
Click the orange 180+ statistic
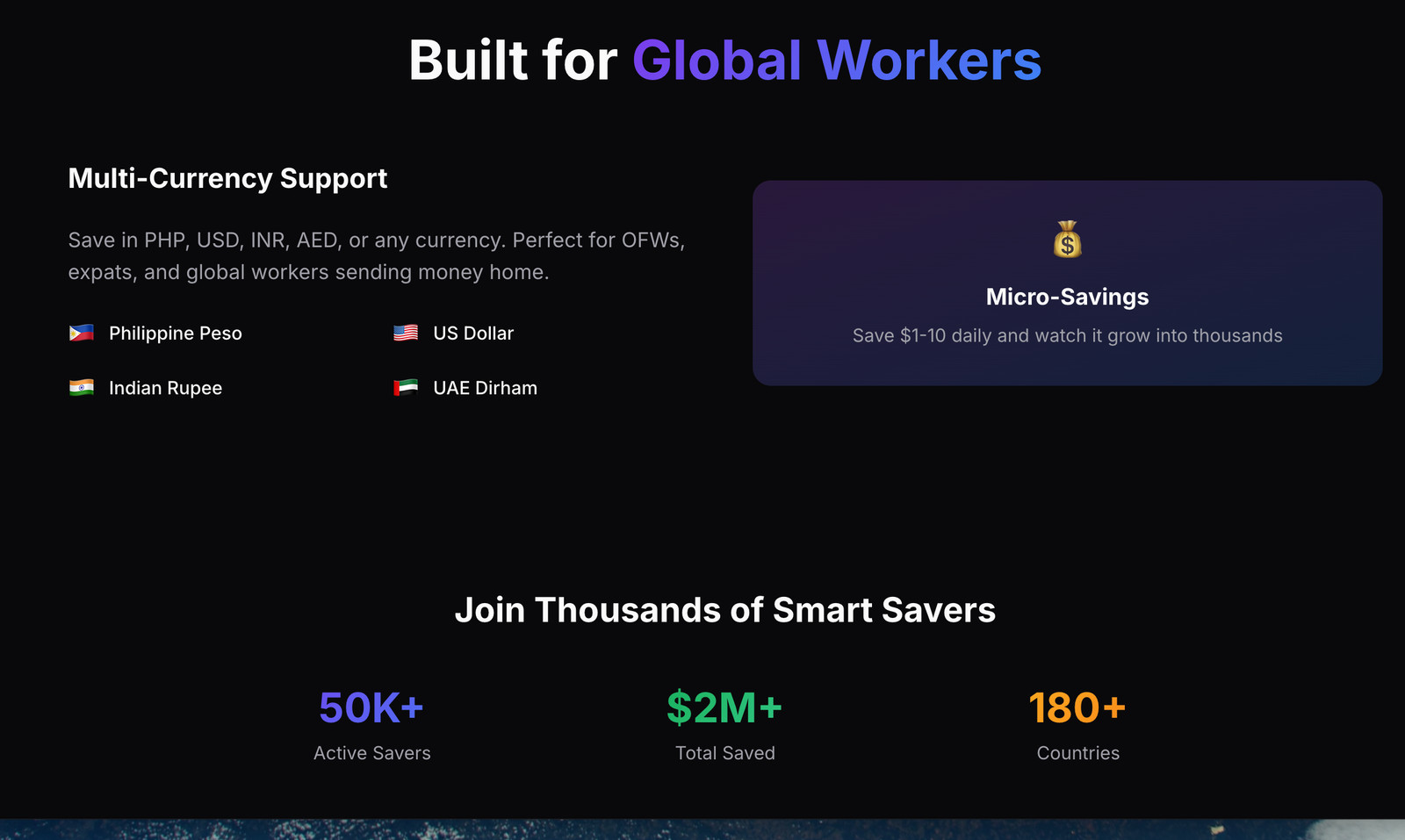1077,707
